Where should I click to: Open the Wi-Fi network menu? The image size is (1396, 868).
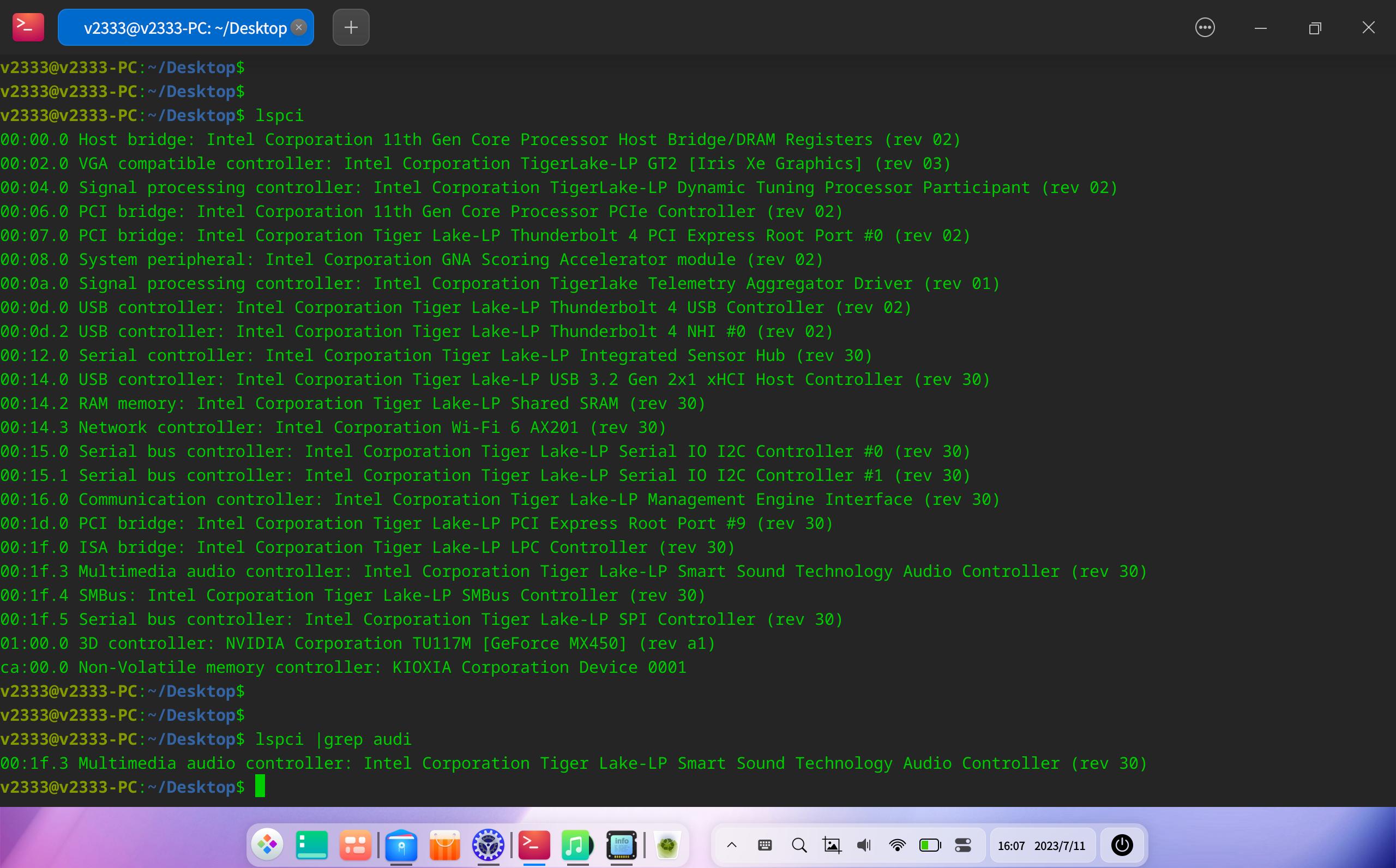point(896,845)
